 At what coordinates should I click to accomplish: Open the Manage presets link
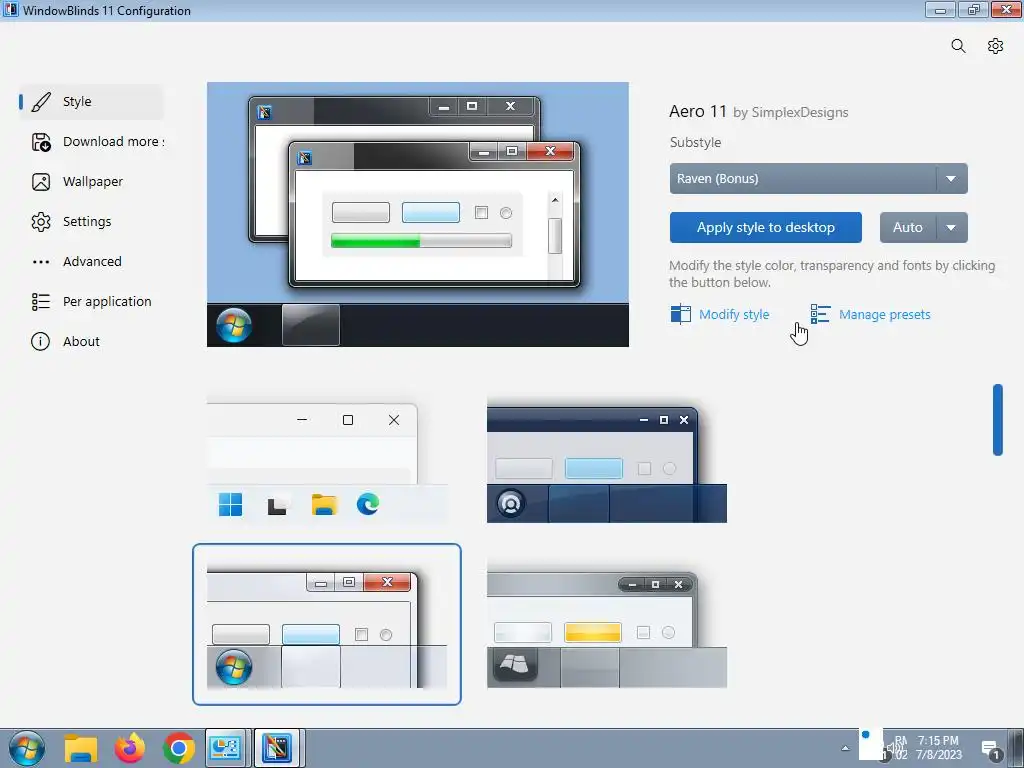[884, 315]
